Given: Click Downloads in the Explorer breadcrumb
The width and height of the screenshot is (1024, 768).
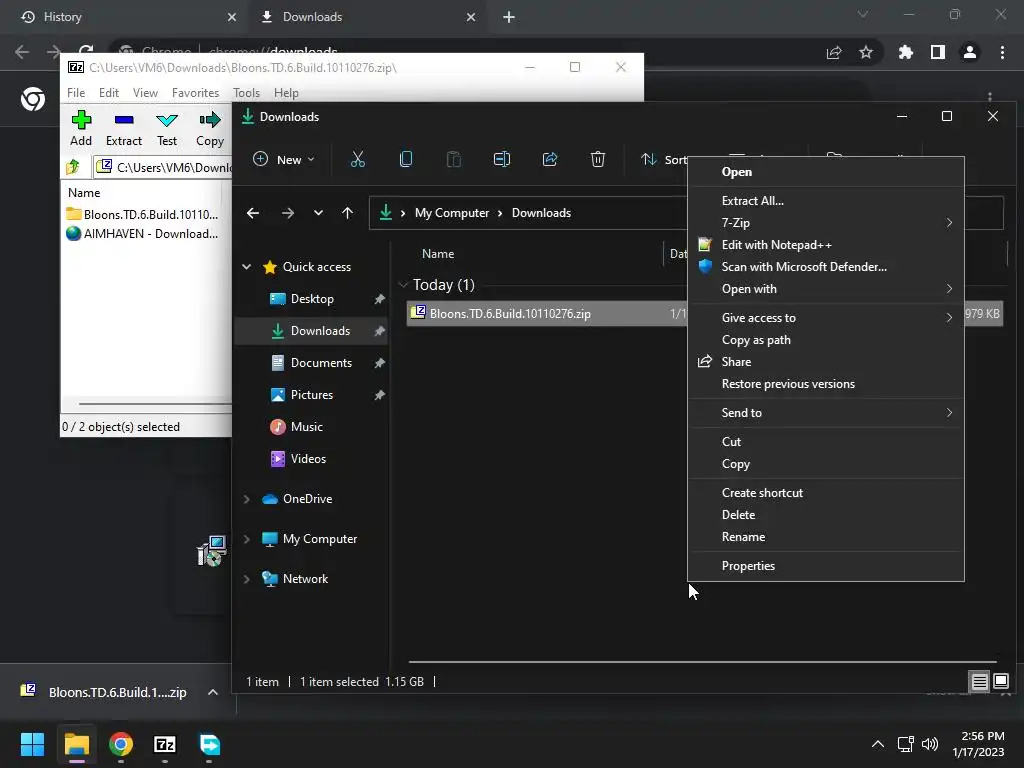Looking at the screenshot, I should click(541, 213).
